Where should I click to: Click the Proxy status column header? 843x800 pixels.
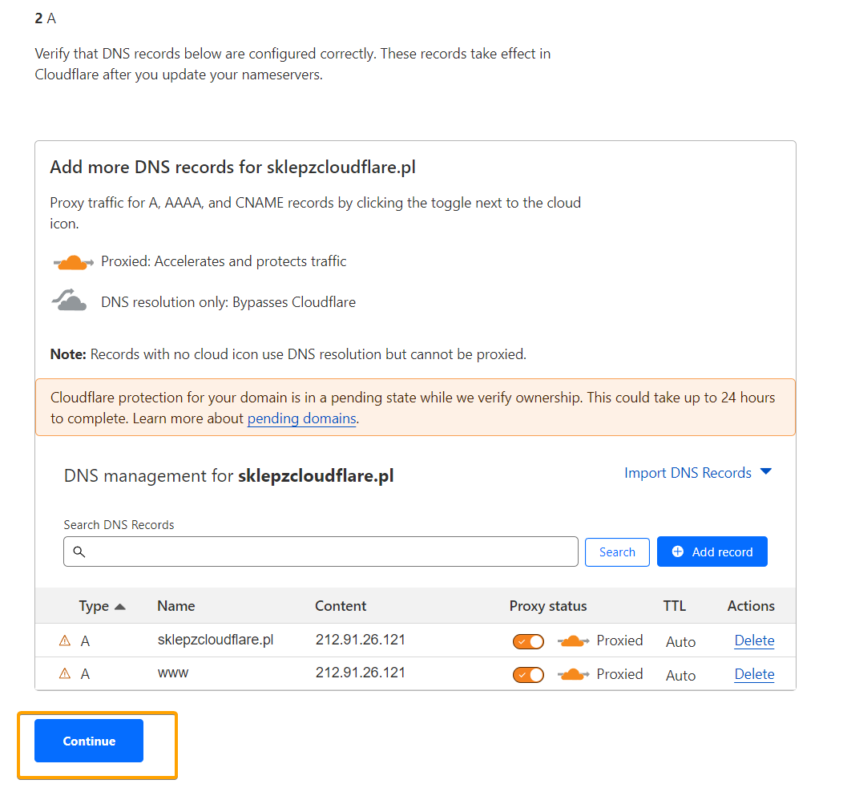click(x=548, y=606)
